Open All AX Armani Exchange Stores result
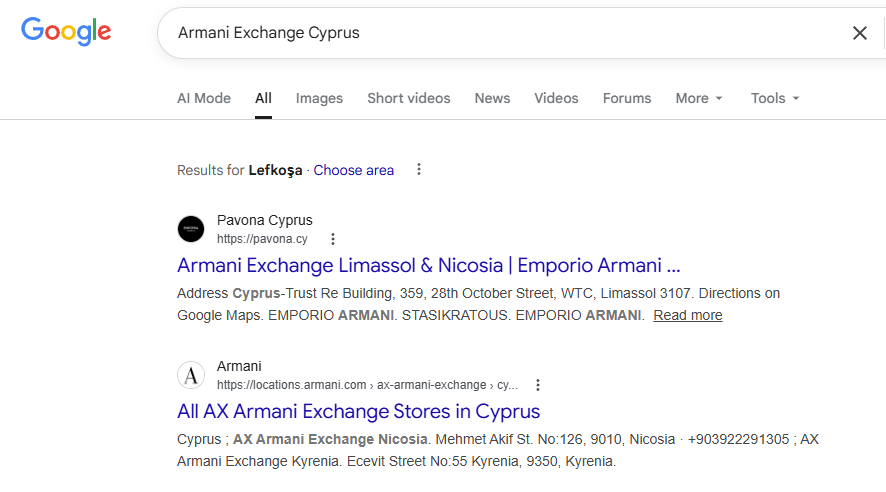 coord(358,411)
